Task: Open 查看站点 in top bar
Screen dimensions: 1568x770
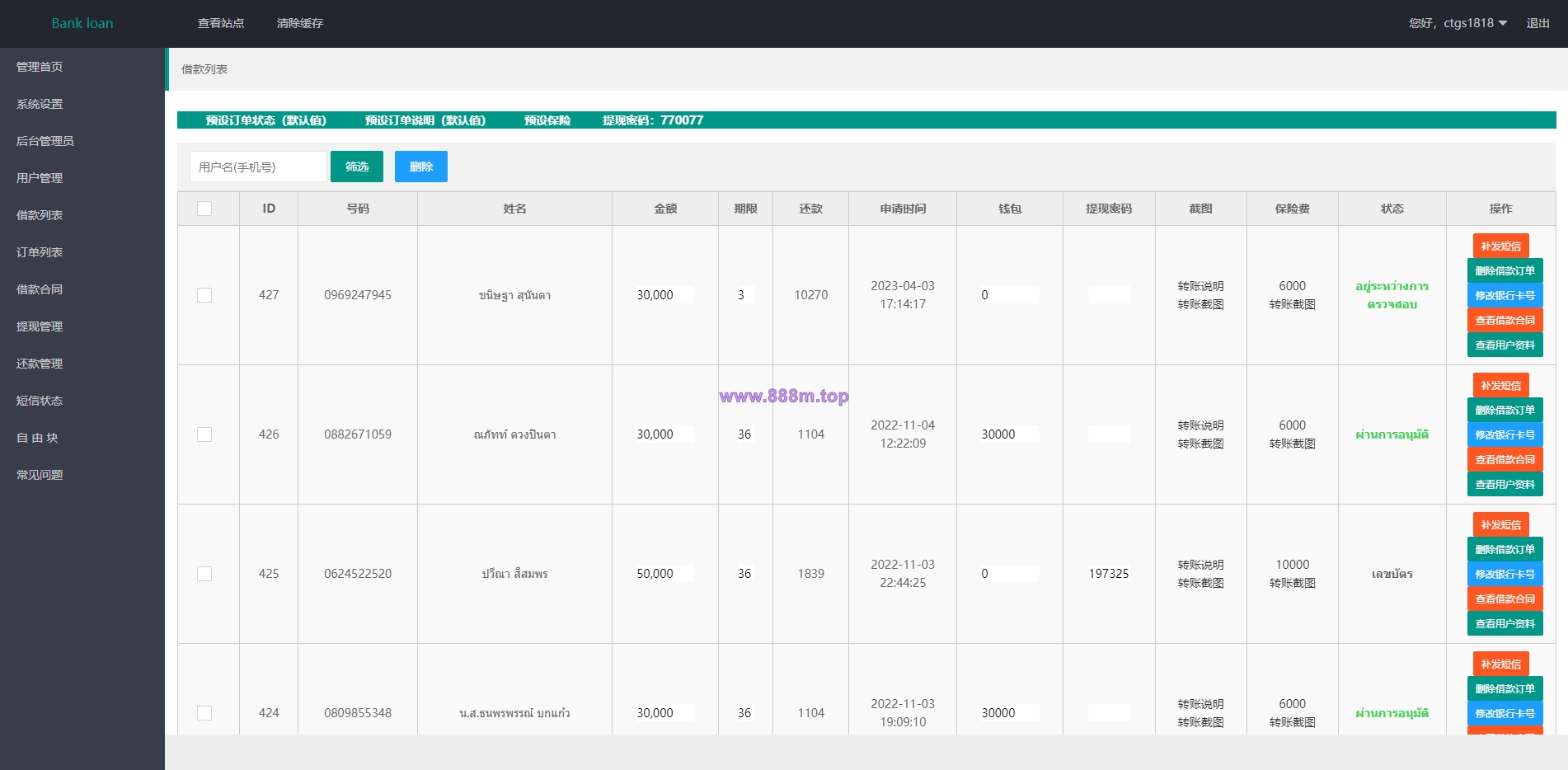Action: click(x=221, y=23)
